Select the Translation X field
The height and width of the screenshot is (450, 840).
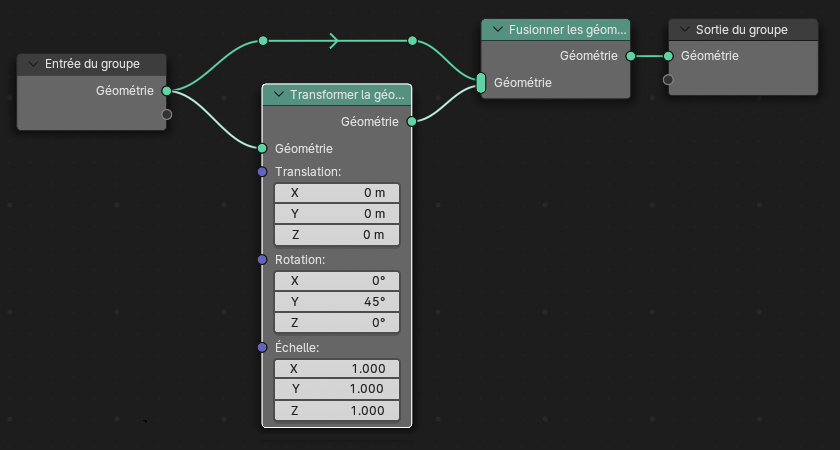coord(336,193)
